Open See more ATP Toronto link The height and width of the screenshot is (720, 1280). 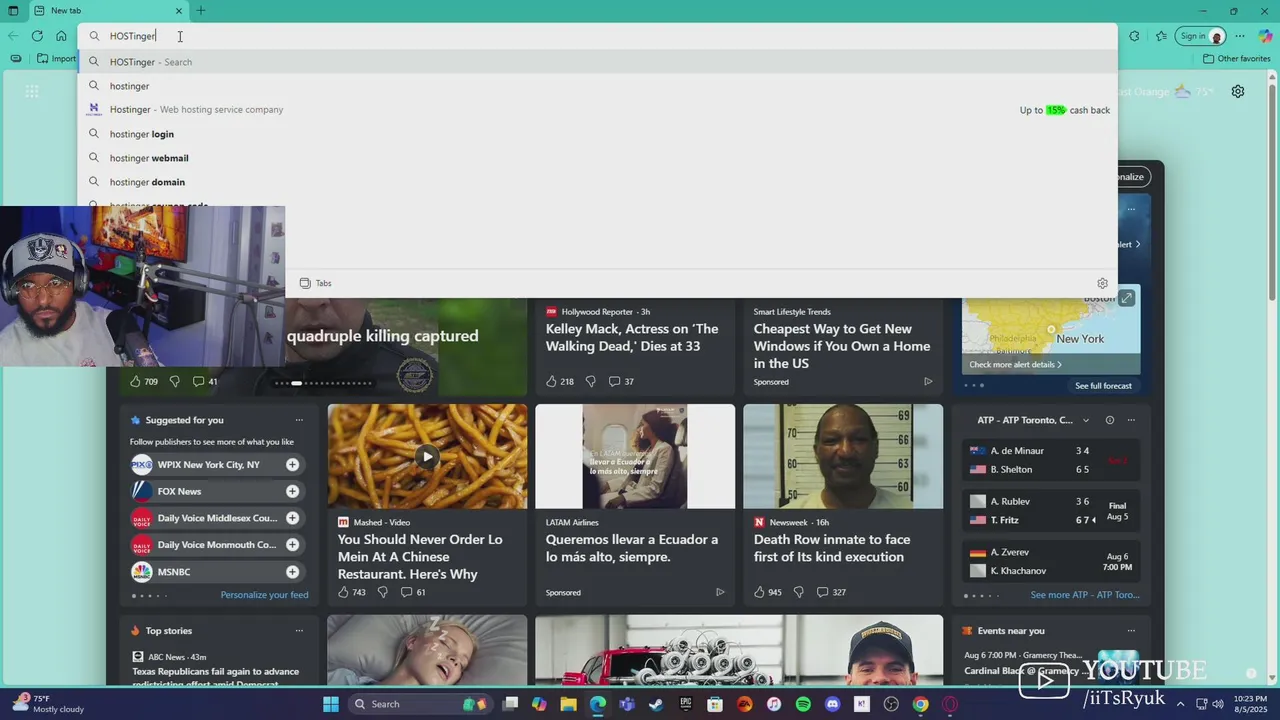(x=1085, y=595)
